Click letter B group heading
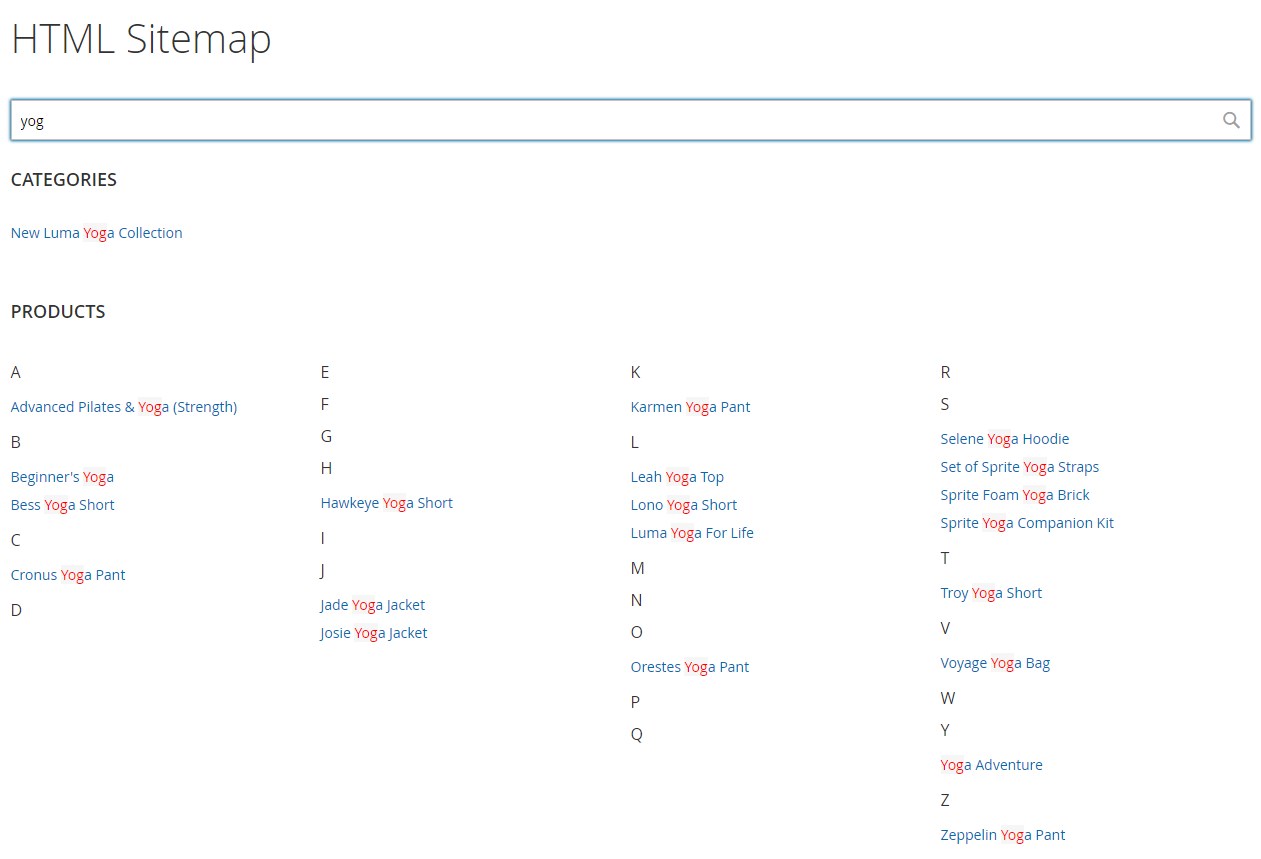 tap(16, 442)
